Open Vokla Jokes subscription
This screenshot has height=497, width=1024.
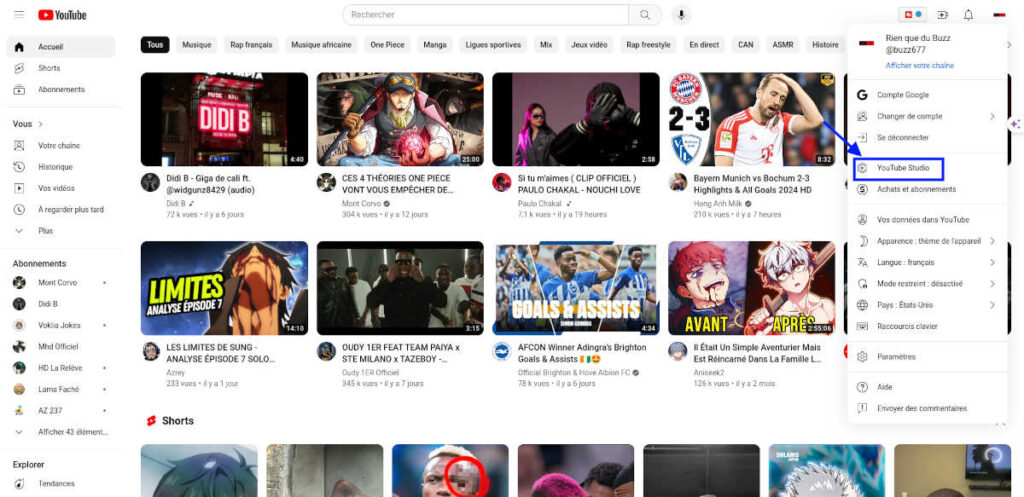61,325
